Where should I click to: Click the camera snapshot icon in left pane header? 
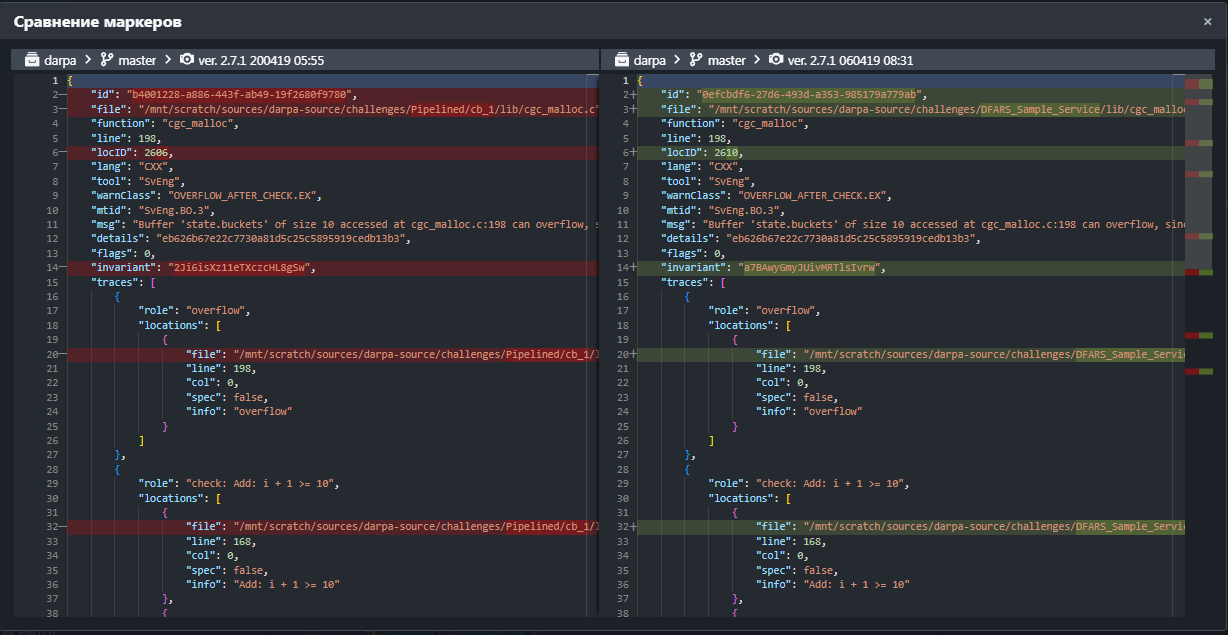pos(187,60)
